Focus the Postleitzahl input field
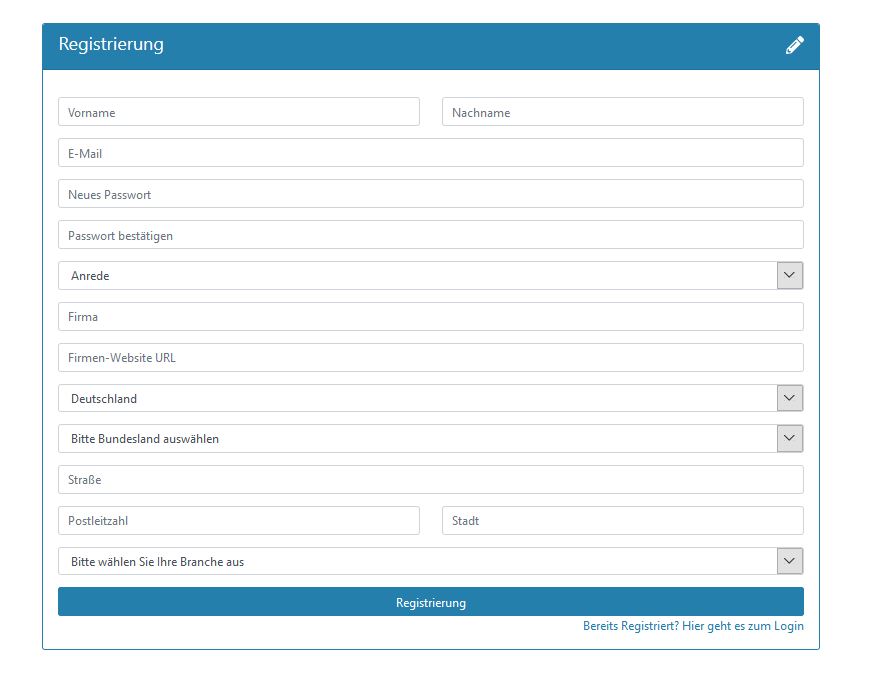This screenshot has height=679, width=878. [x=239, y=521]
